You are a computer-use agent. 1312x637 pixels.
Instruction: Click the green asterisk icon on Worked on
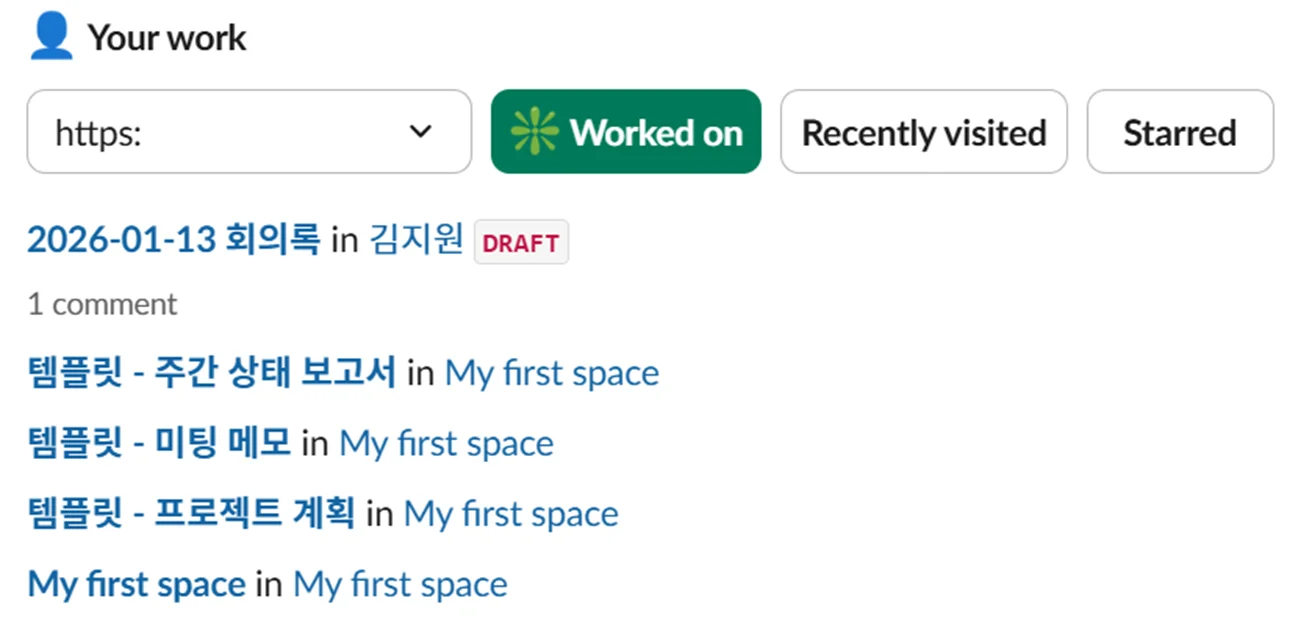535,132
